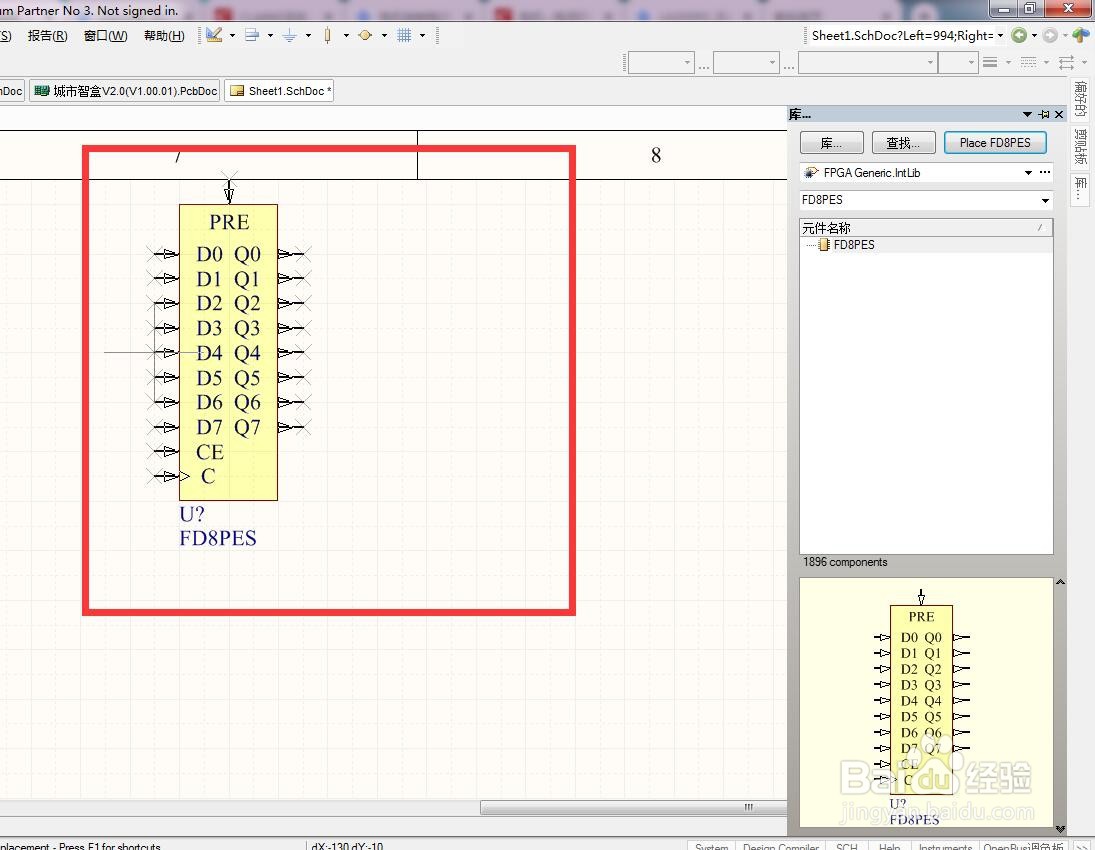Expand the digital devices dropdown arrow
Image resolution: width=1095 pixels, height=850 pixels.
[346, 35]
